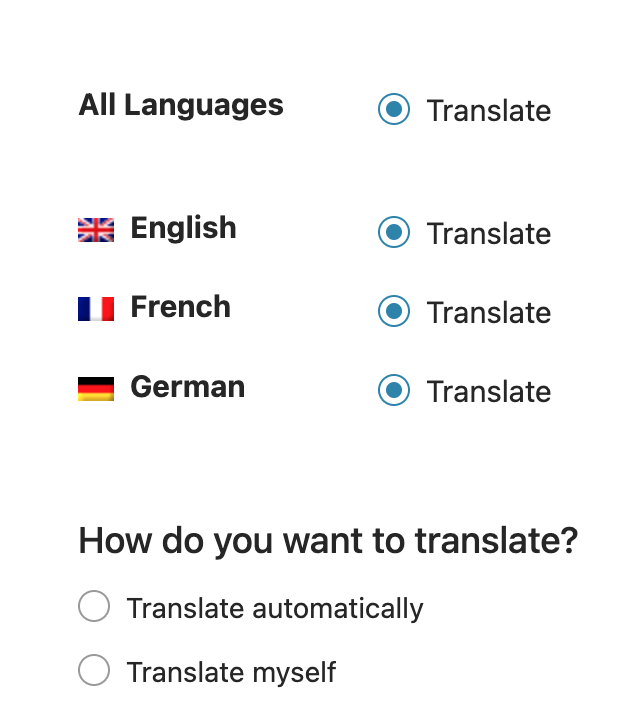The width and height of the screenshot is (622, 718).
Task: Click the 'Translate myself' option text
Action: coord(231,672)
